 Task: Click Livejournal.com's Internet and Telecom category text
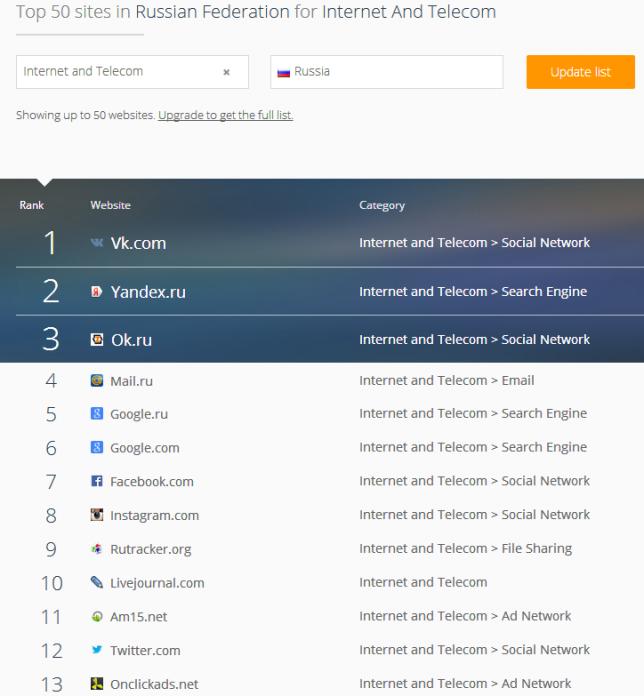[x=423, y=582]
